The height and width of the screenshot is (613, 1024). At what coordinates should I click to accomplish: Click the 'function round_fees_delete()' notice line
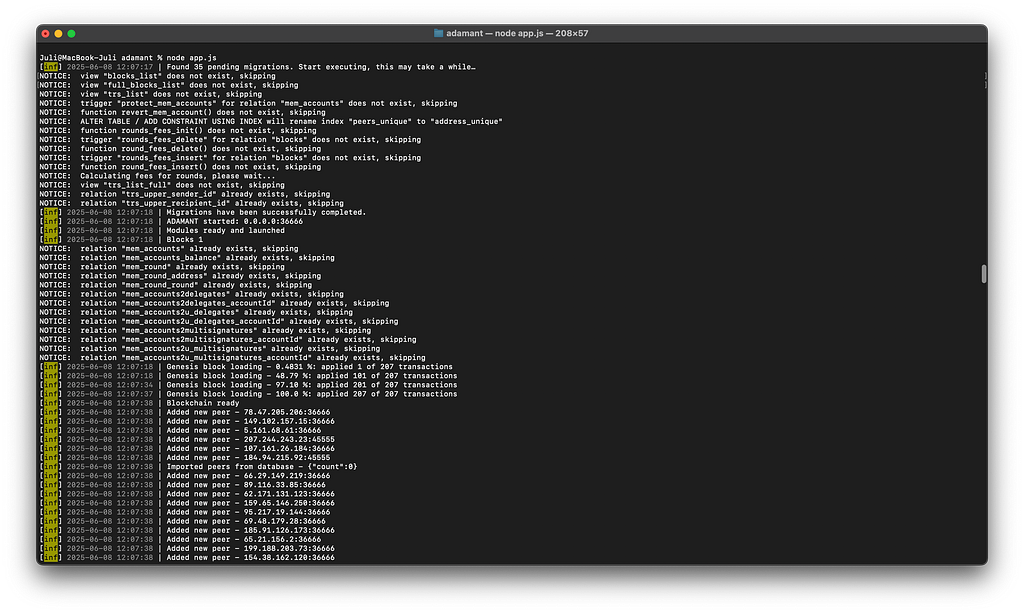[180, 149]
